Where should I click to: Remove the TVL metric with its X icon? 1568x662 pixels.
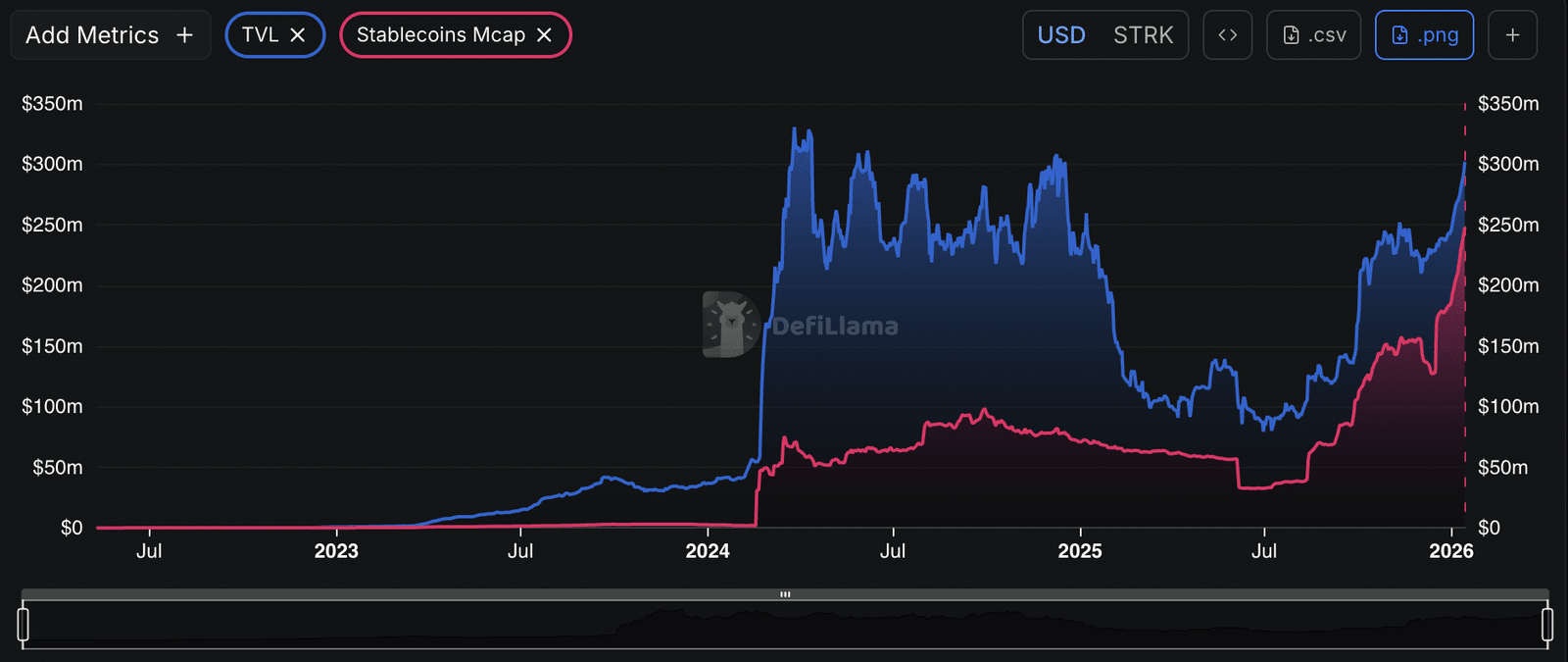298,35
